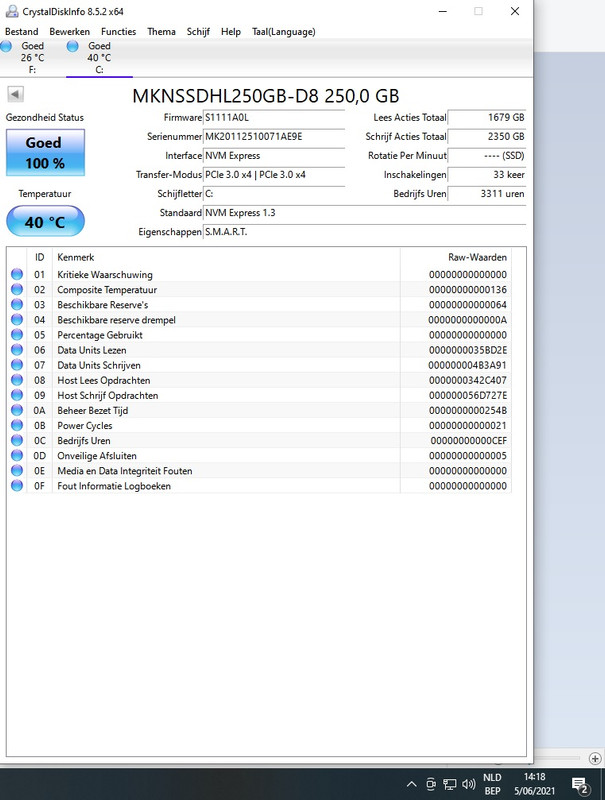
Task: Click the Inschakelingen value 33 keer
Action: click(x=487, y=174)
